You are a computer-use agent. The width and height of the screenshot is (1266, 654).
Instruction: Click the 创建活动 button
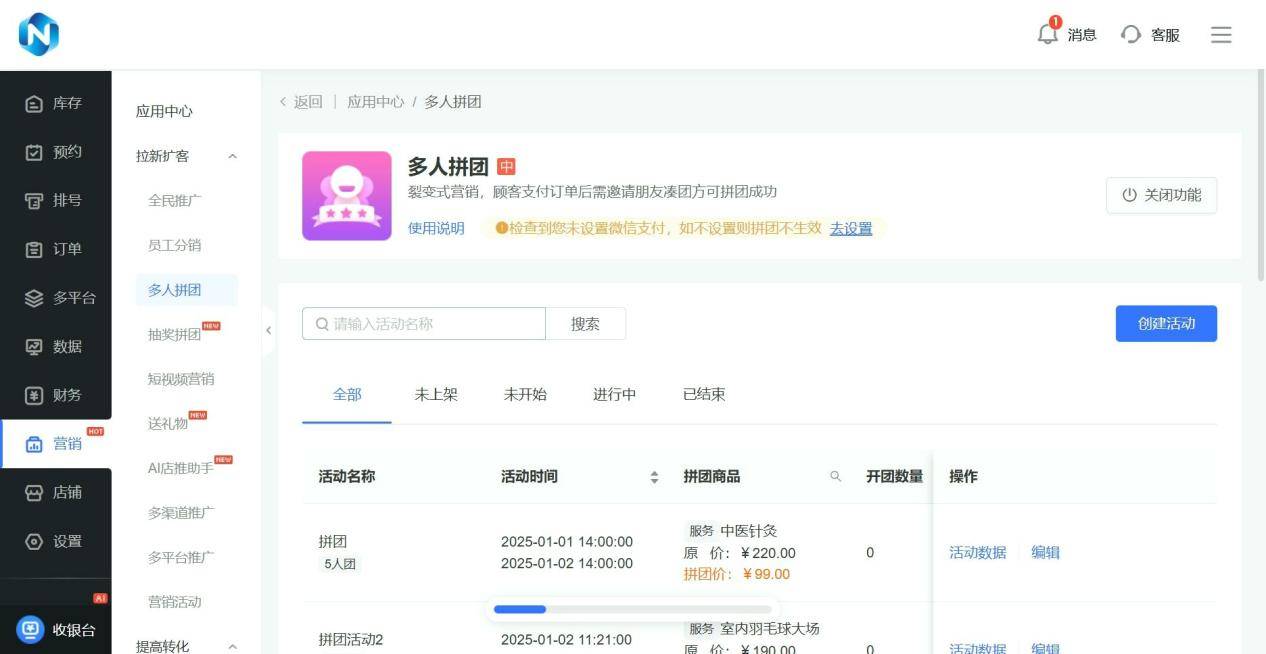tap(1166, 324)
